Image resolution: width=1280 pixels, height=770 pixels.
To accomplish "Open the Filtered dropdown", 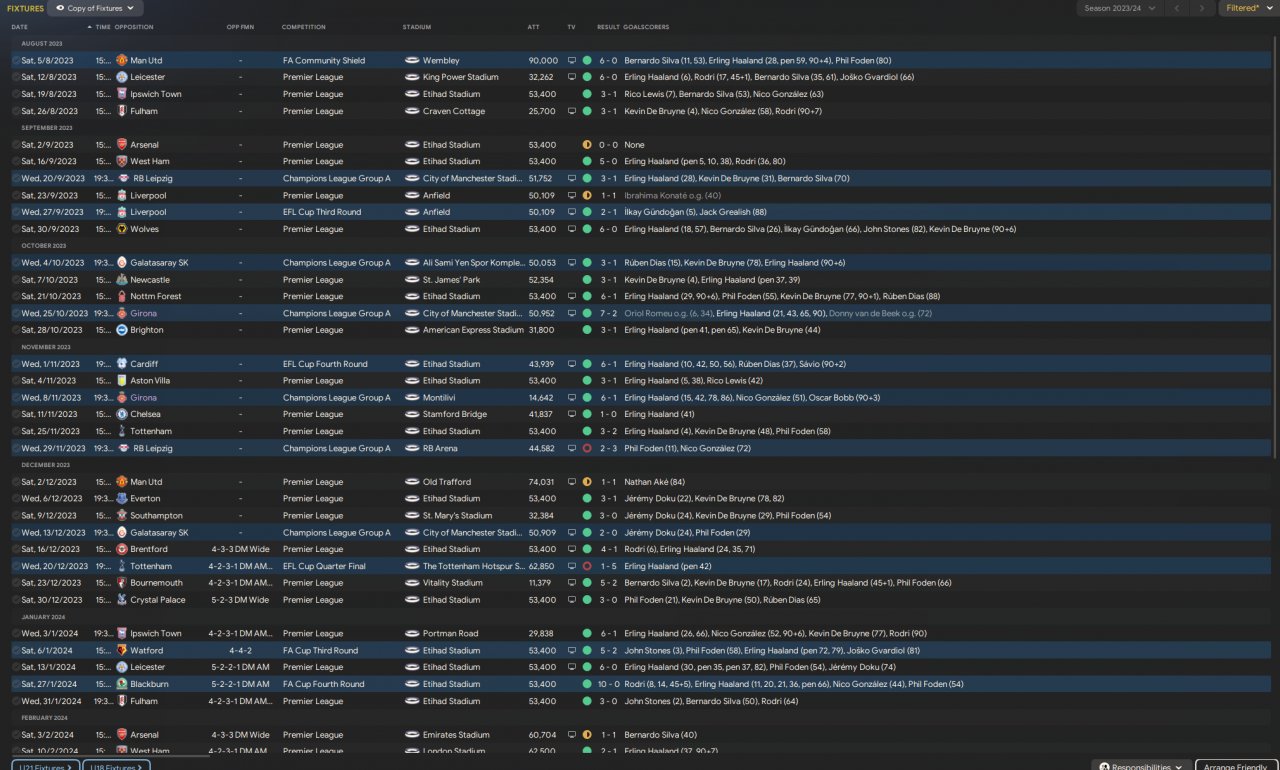I will pyautogui.click(x=1247, y=8).
